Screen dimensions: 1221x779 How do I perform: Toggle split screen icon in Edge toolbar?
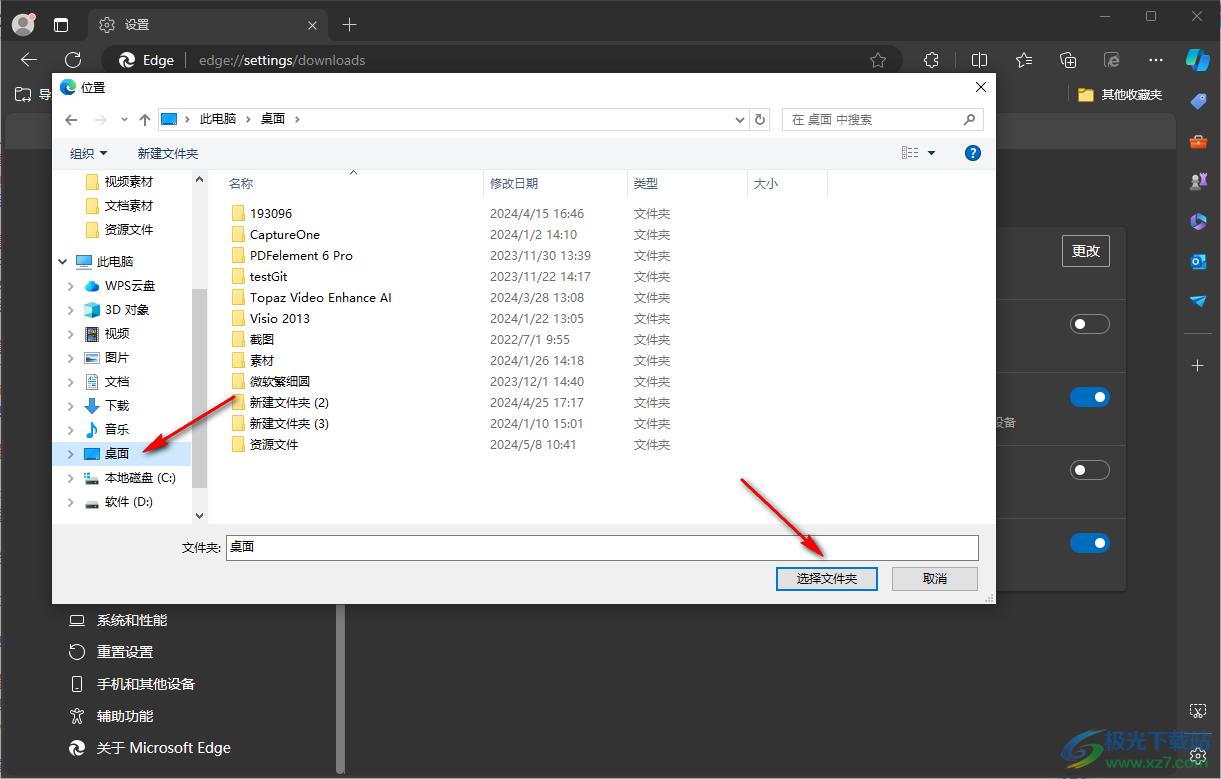[980, 60]
